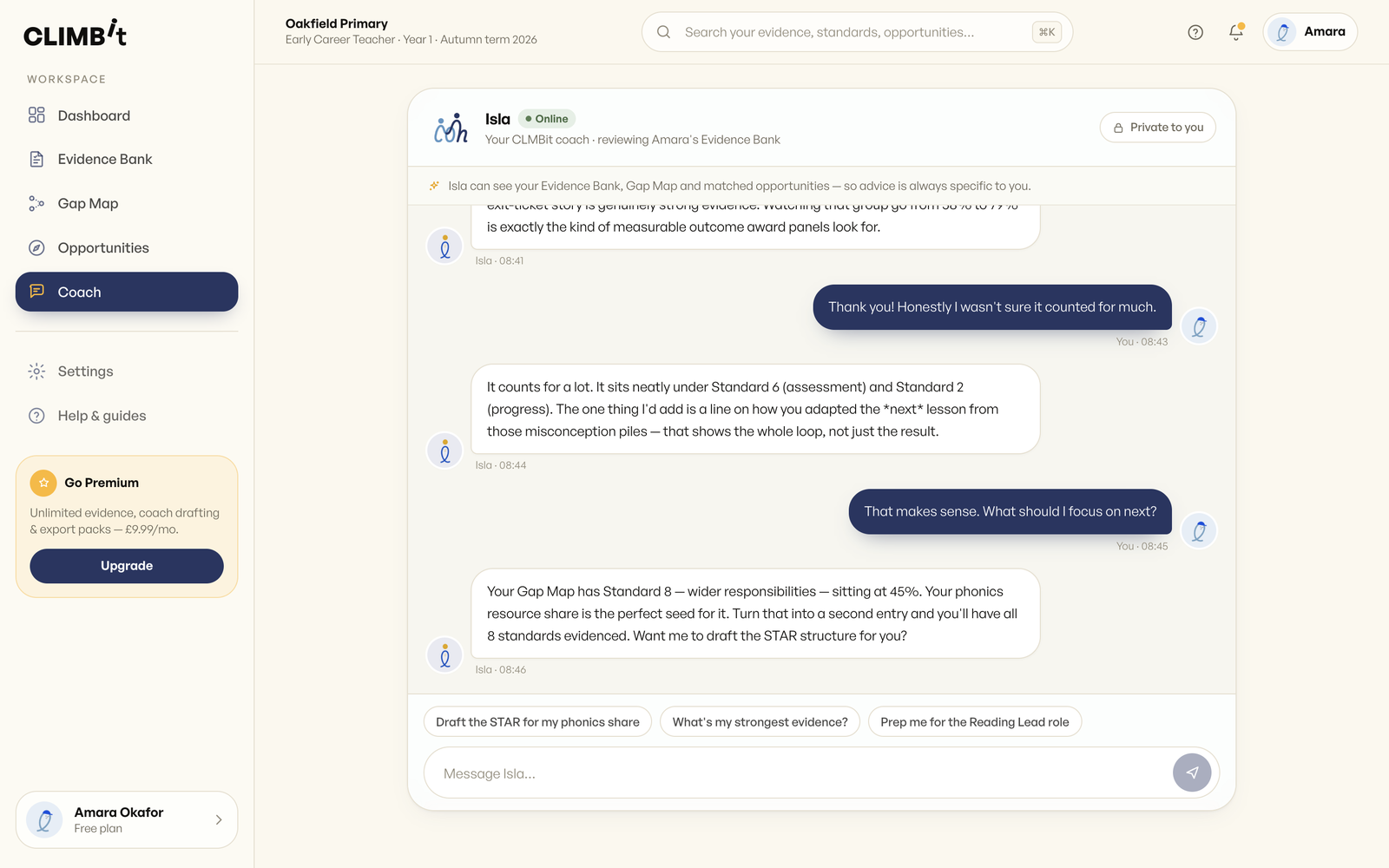Click the send message paper plane icon
The image size is (1389, 868).
(1192, 773)
